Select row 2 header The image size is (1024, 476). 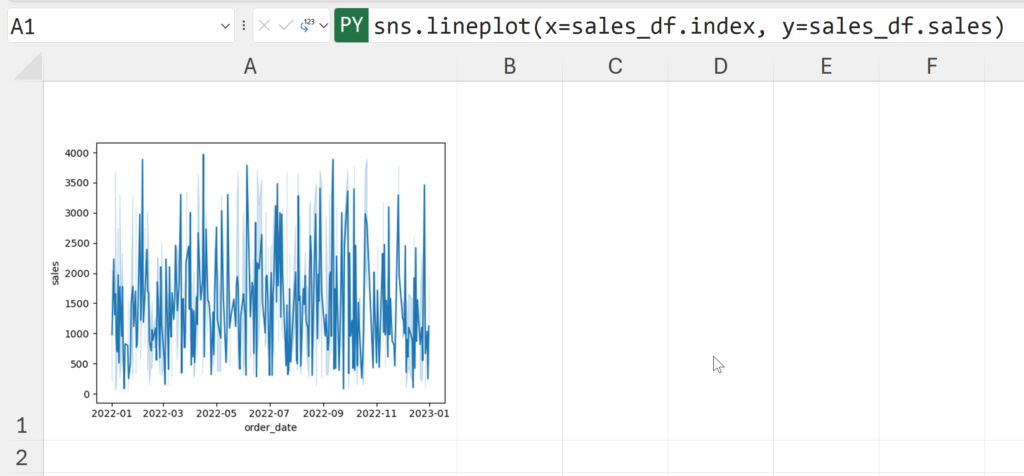click(21, 458)
